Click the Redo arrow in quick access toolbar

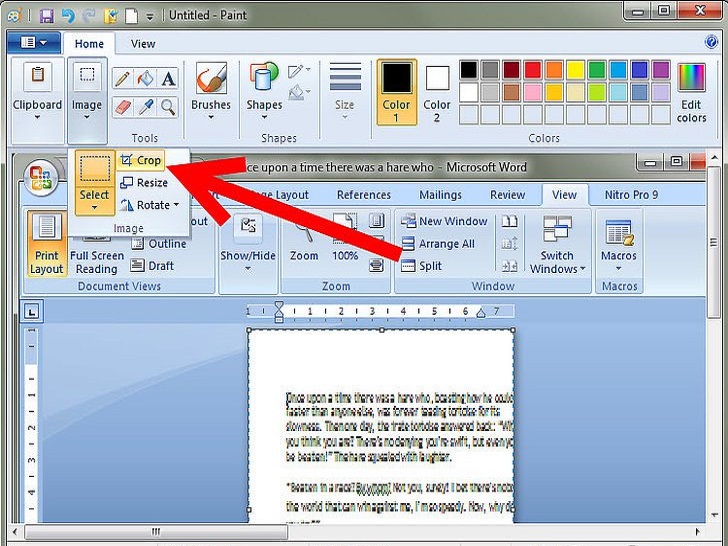[x=89, y=16]
